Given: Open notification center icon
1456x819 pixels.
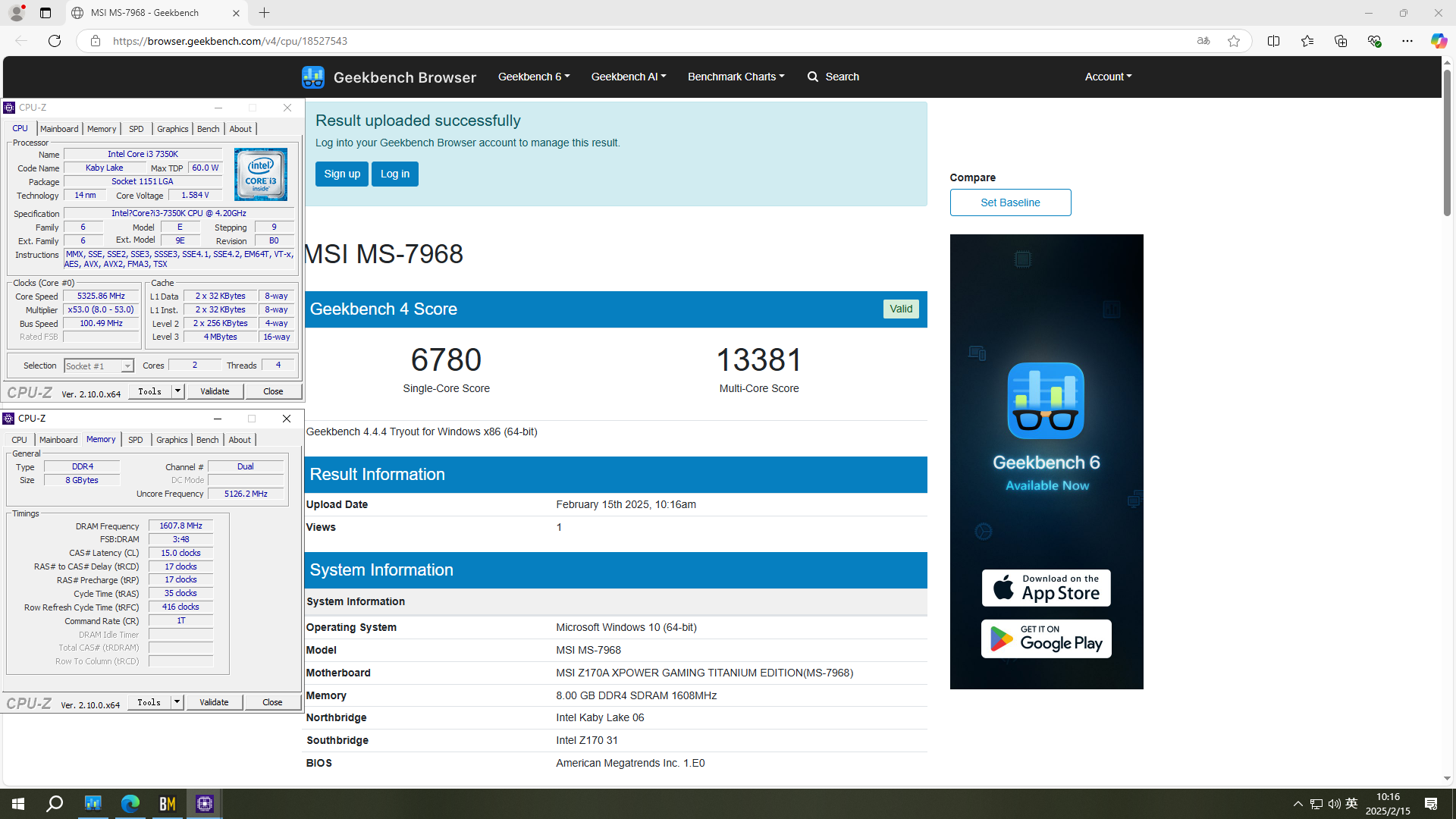Looking at the screenshot, I should click(1431, 804).
